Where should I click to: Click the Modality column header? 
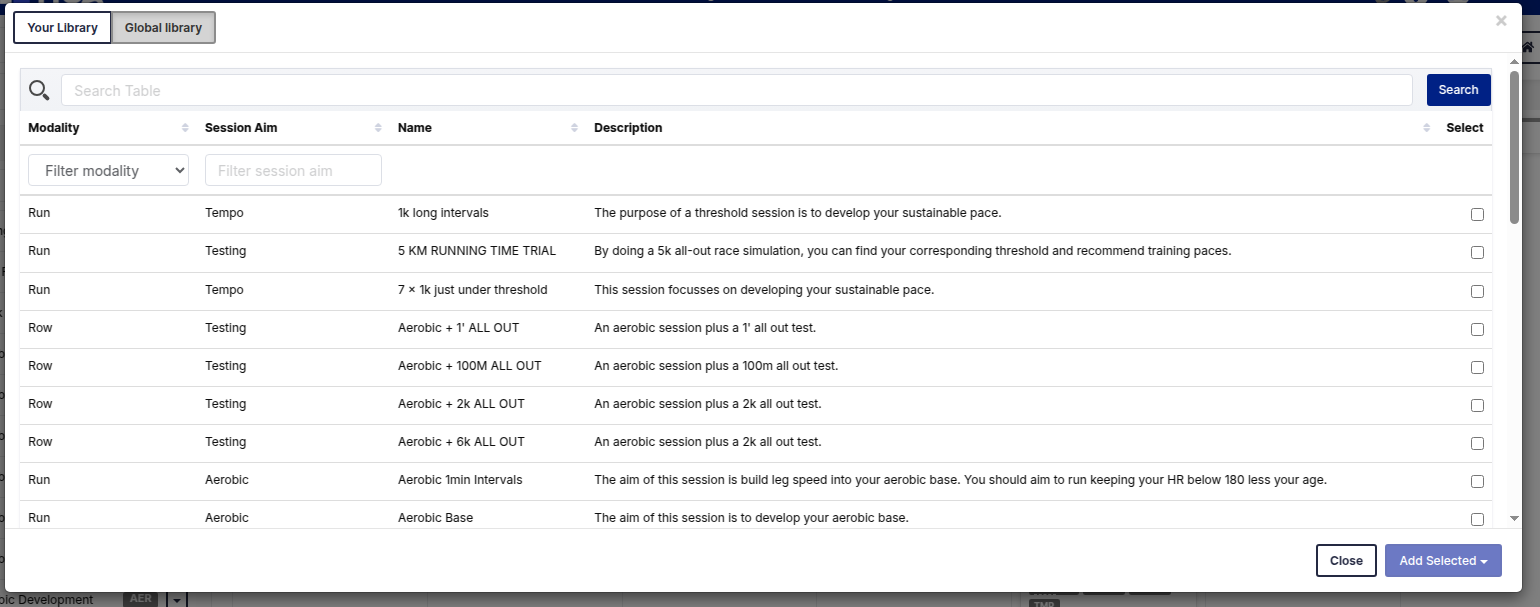(54, 128)
